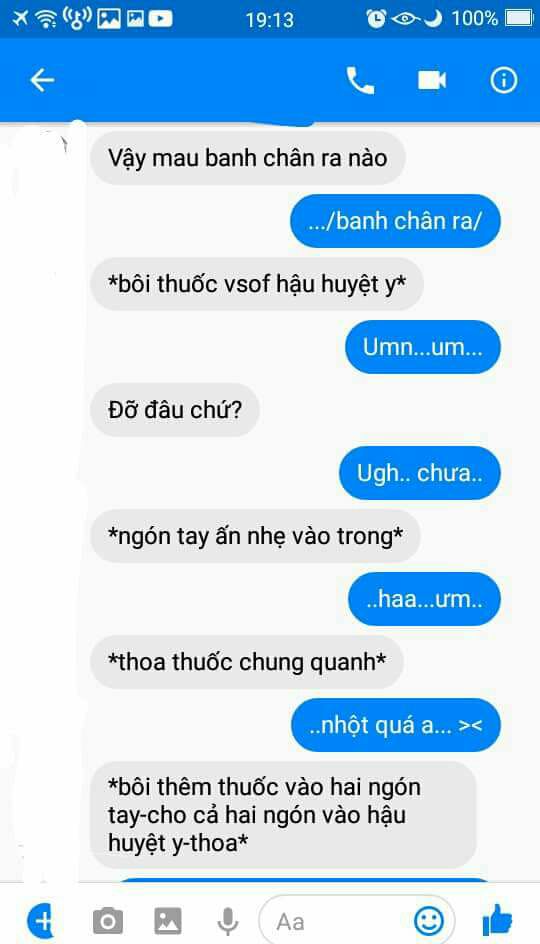Send a thumbs-up like
The width and height of the screenshot is (540, 944).
tap(497, 921)
